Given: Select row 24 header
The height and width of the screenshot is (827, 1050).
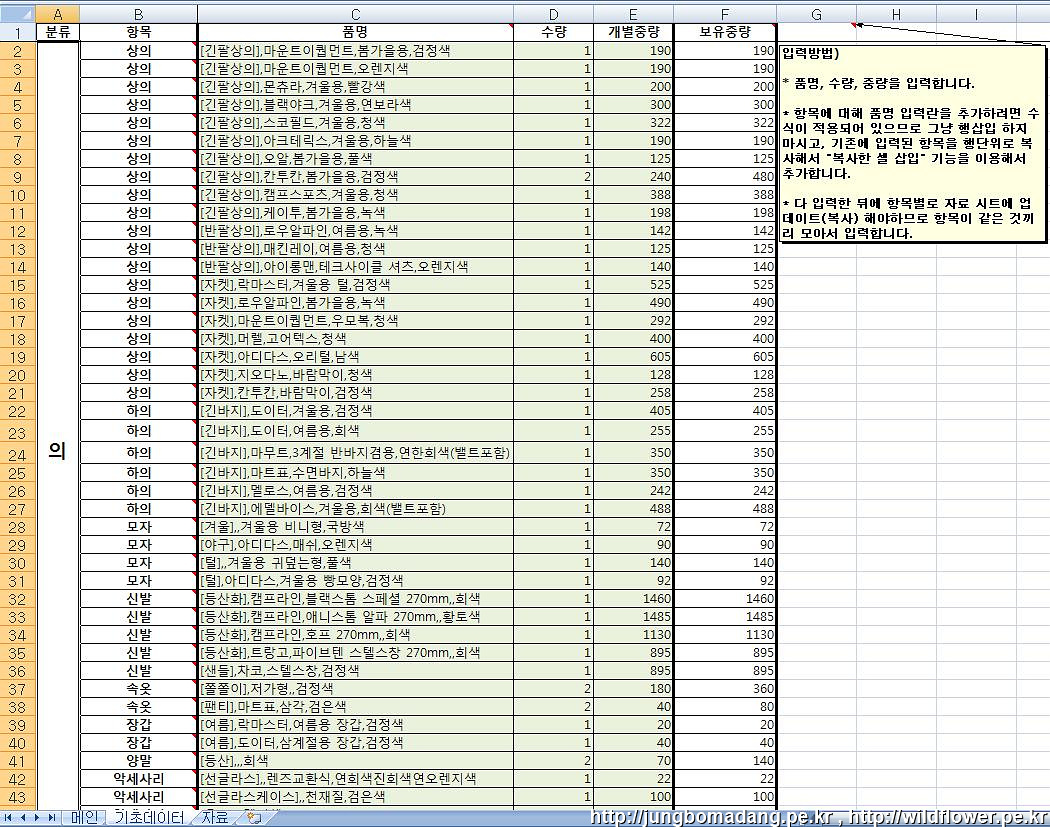Looking at the screenshot, I should pos(17,453).
